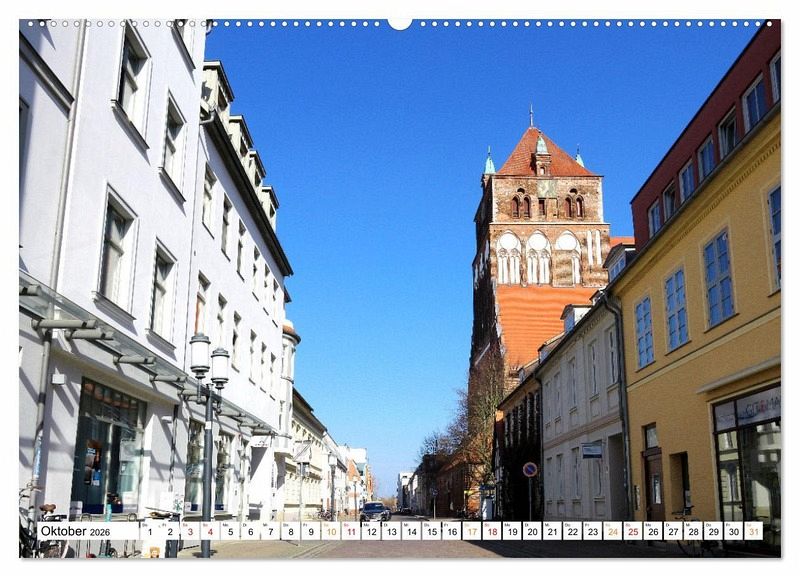Screen dimensions: 800x577
Task: Select day 7 in the calendar strip
Action: click(270, 531)
